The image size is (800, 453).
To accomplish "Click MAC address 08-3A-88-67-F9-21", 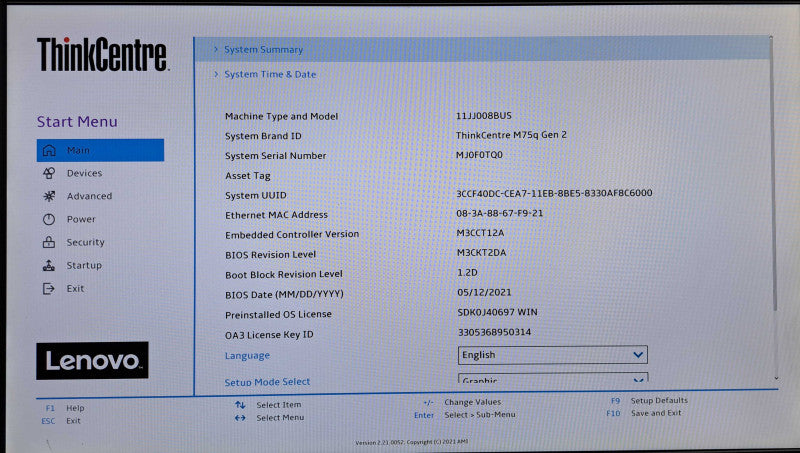I will 499,213.
